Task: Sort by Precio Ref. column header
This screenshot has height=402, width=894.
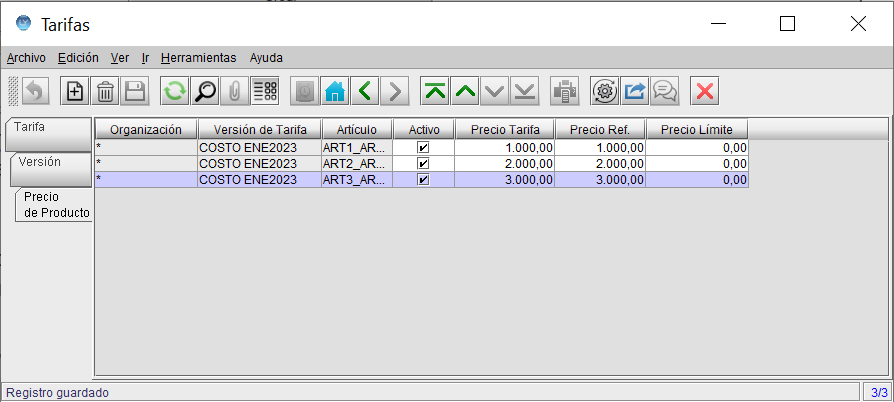Action: coord(600,130)
